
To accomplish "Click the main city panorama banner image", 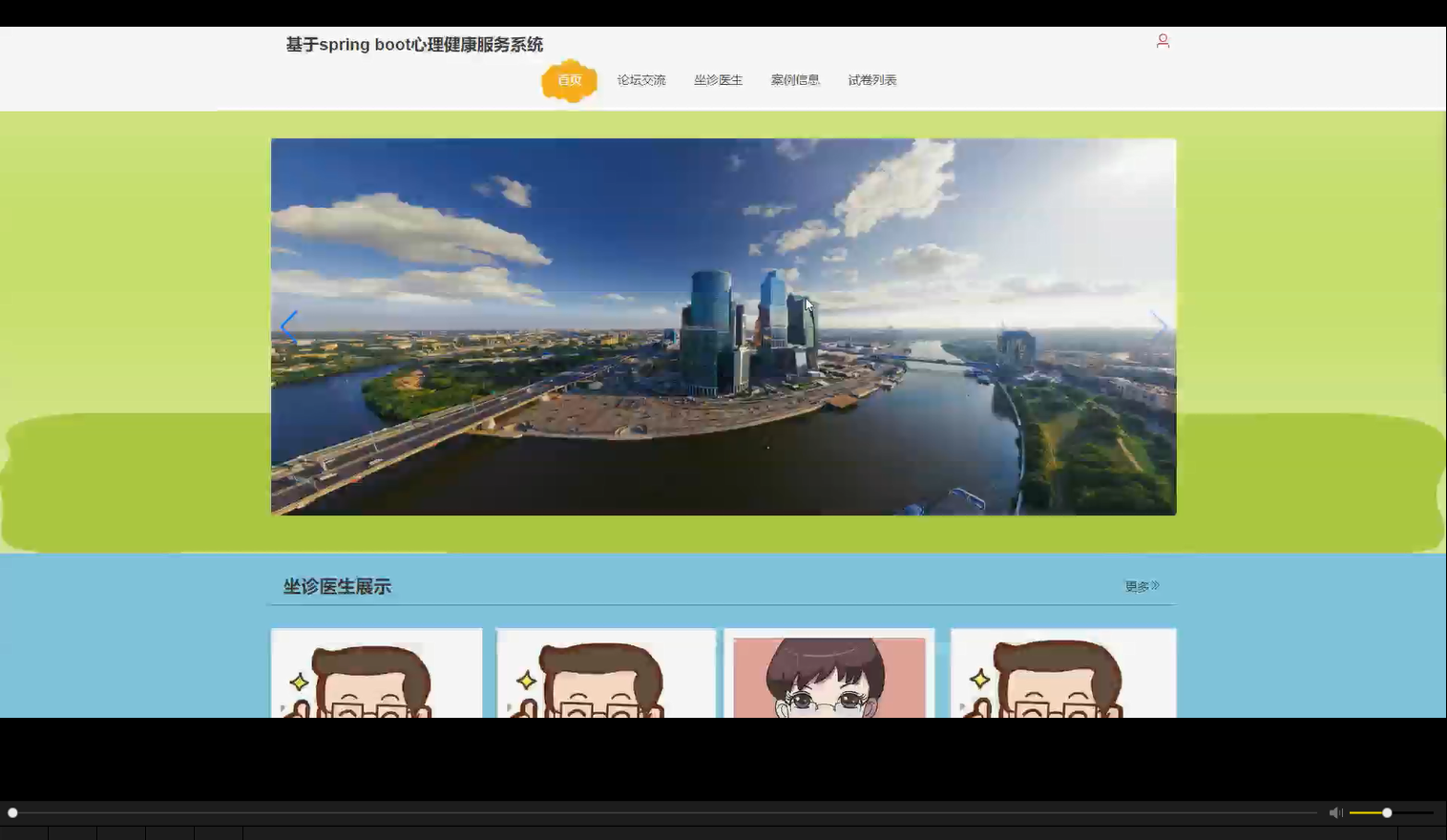I will pyautogui.click(x=723, y=326).
